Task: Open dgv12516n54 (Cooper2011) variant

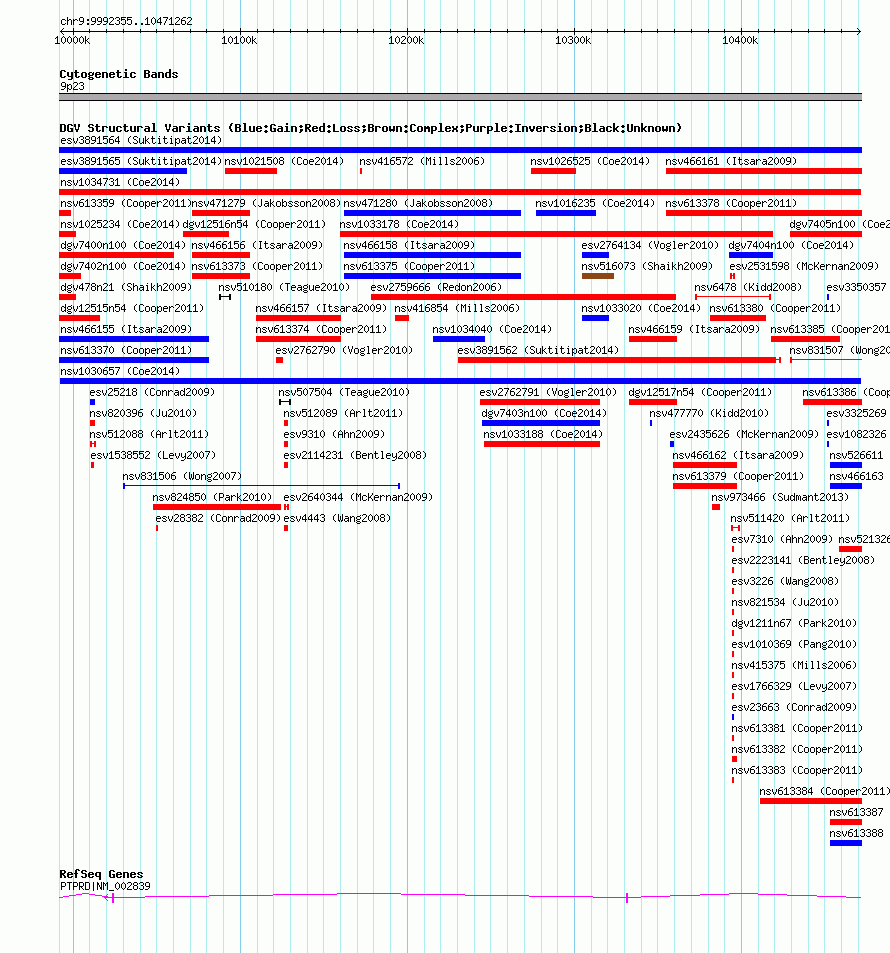Action: point(254,224)
